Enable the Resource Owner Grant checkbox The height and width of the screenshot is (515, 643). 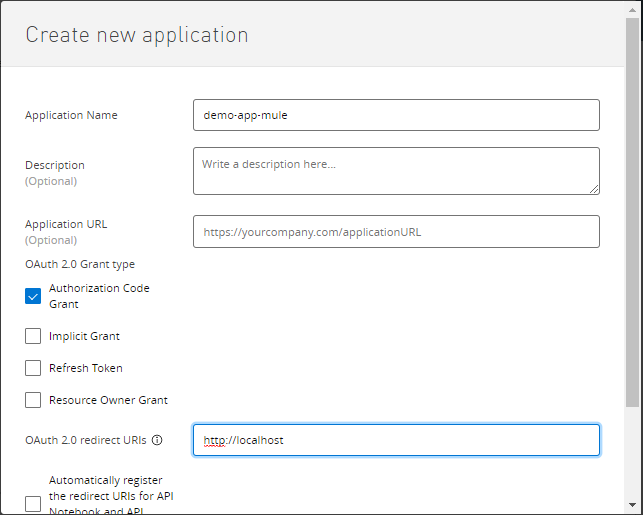pos(33,400)
